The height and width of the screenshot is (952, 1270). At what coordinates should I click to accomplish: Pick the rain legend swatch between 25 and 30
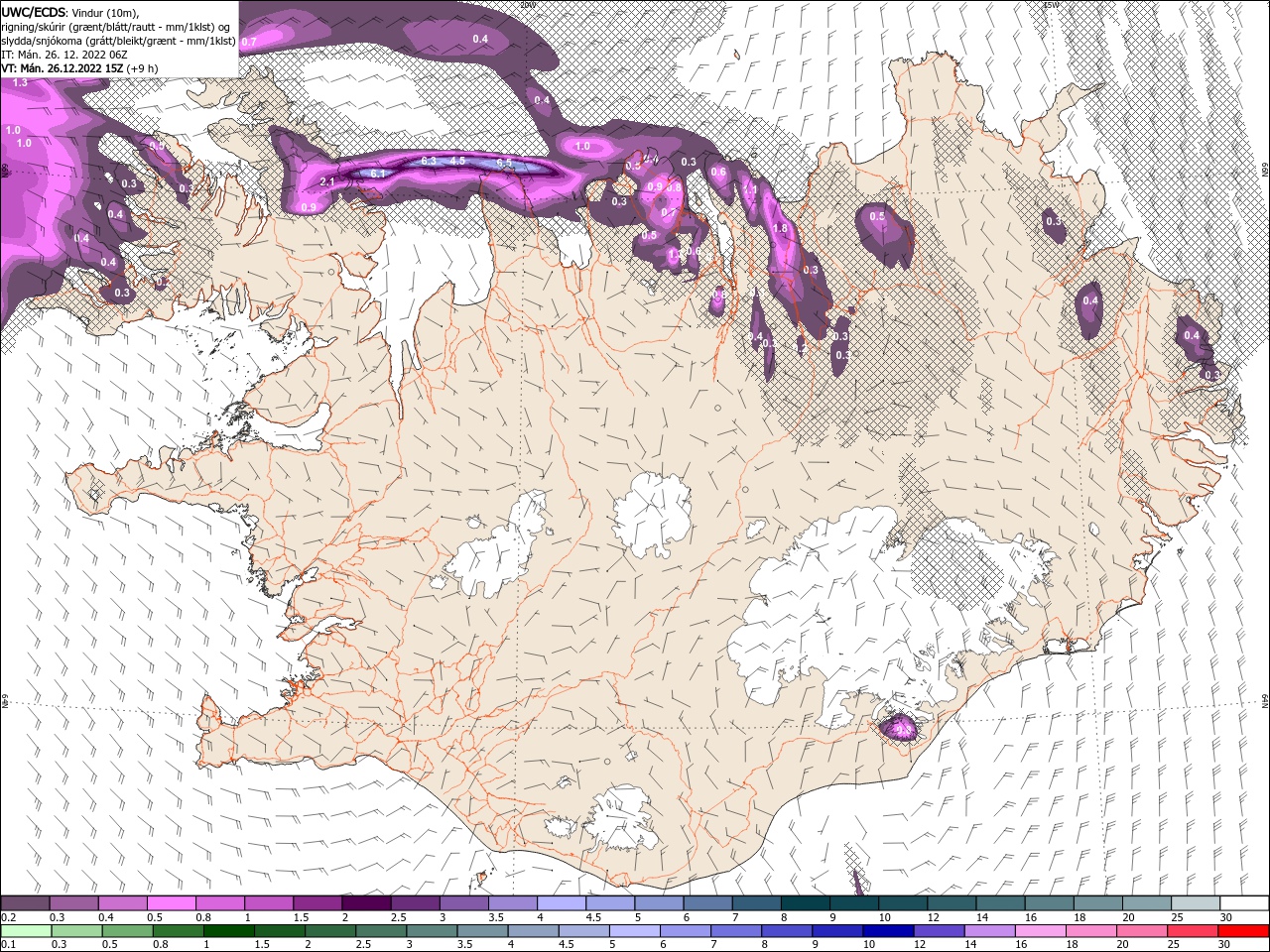(x=1194, y=931)
